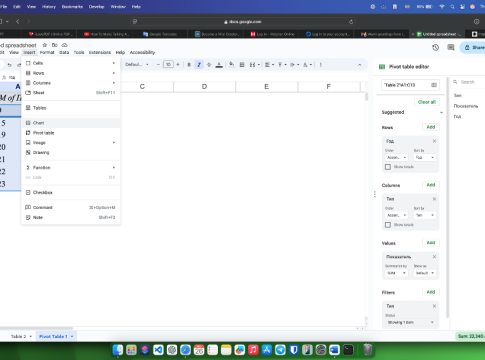Remove the Год field from Rows
Screen dimensions: 485x360
pos(434,141)
